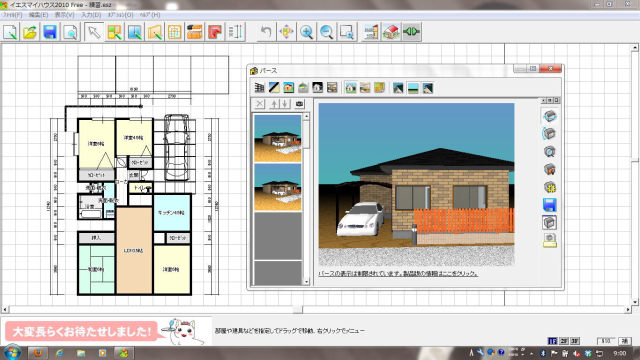Select the roof tool in toolbar
Image resolution: width=640 pixels, height=360 pixels.
pos(215,32)
